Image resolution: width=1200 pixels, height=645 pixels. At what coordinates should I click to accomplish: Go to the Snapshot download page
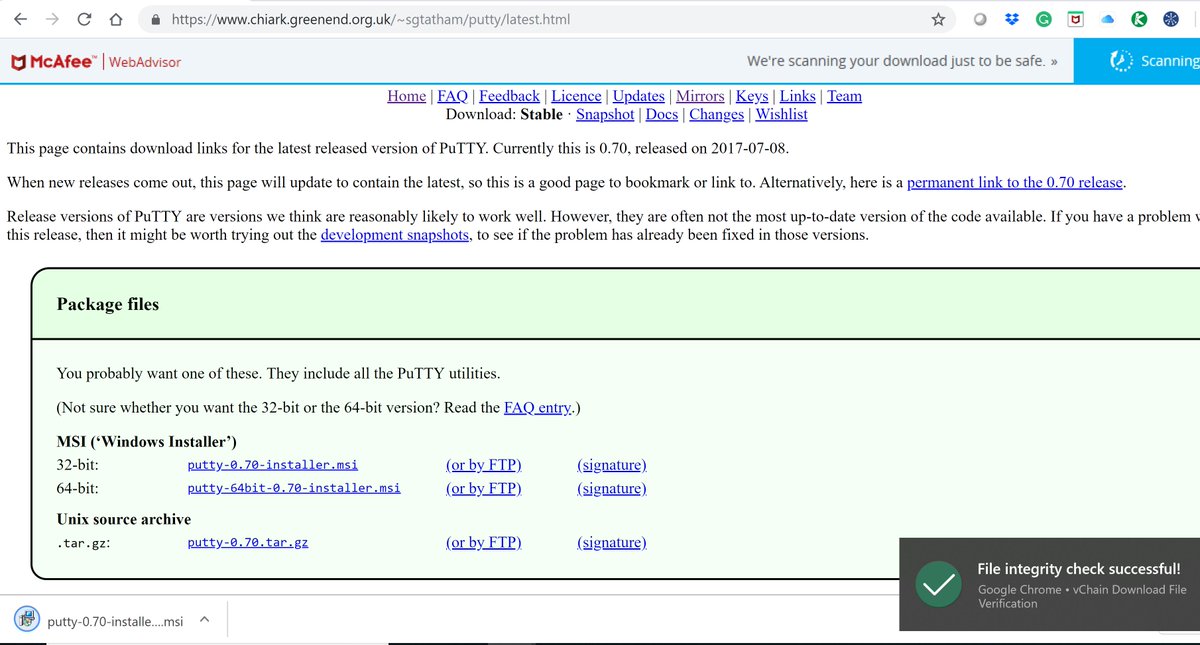pyautogui.click(x=605, y=114)
